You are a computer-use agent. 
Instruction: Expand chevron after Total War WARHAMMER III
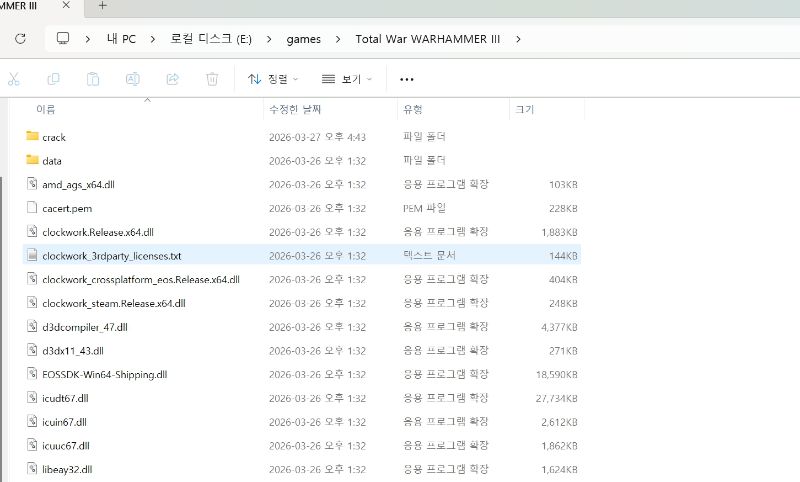coord(518,39)
